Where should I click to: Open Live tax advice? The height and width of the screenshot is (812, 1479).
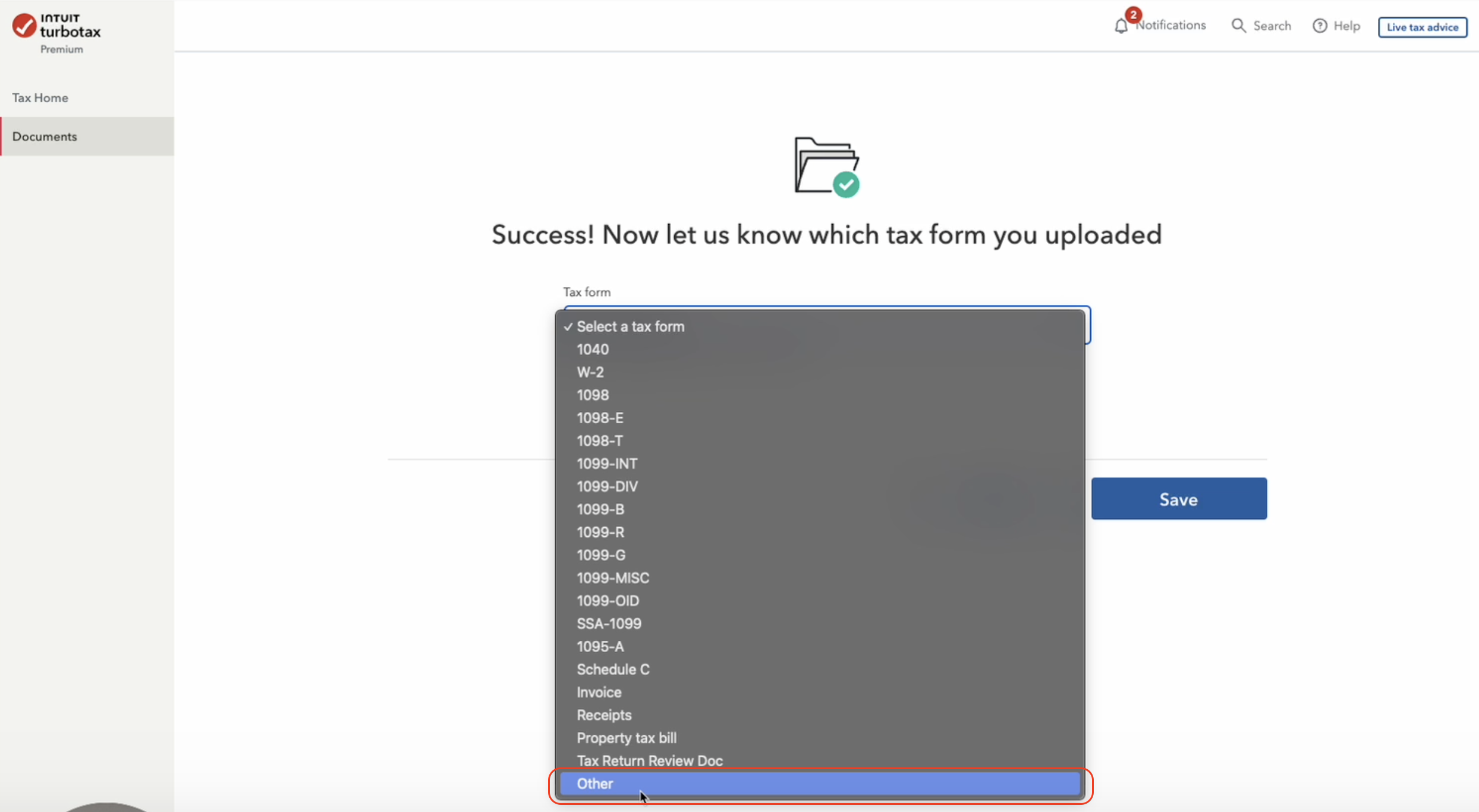click(1422, 27)
